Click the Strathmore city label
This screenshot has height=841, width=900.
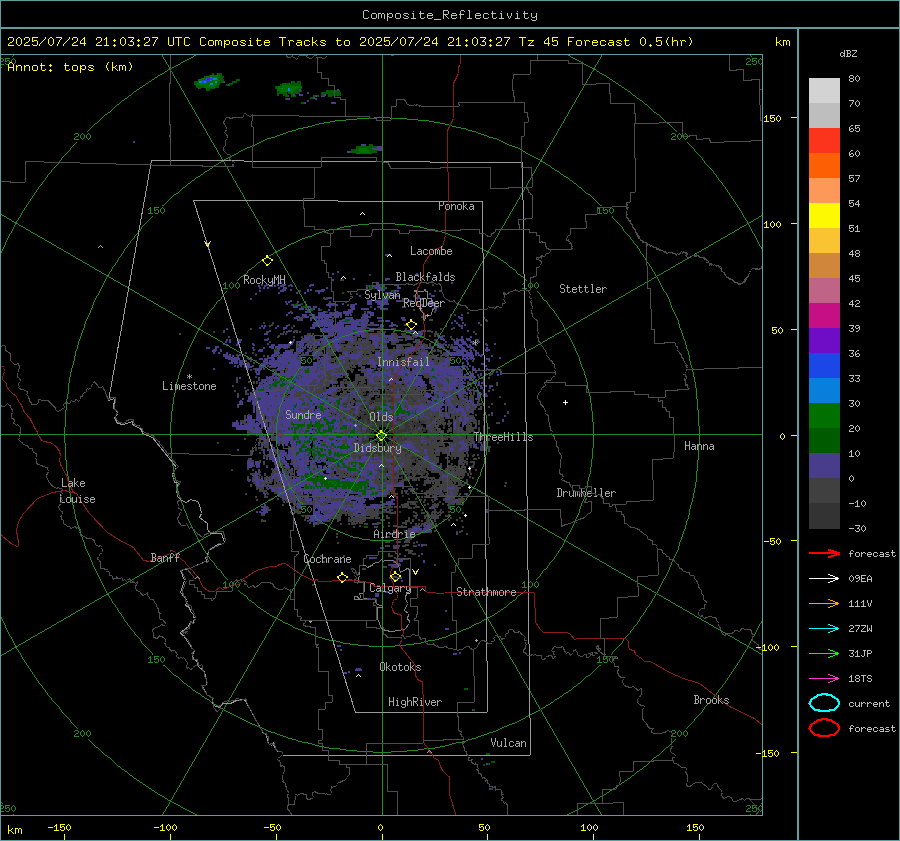coord(486,592)
